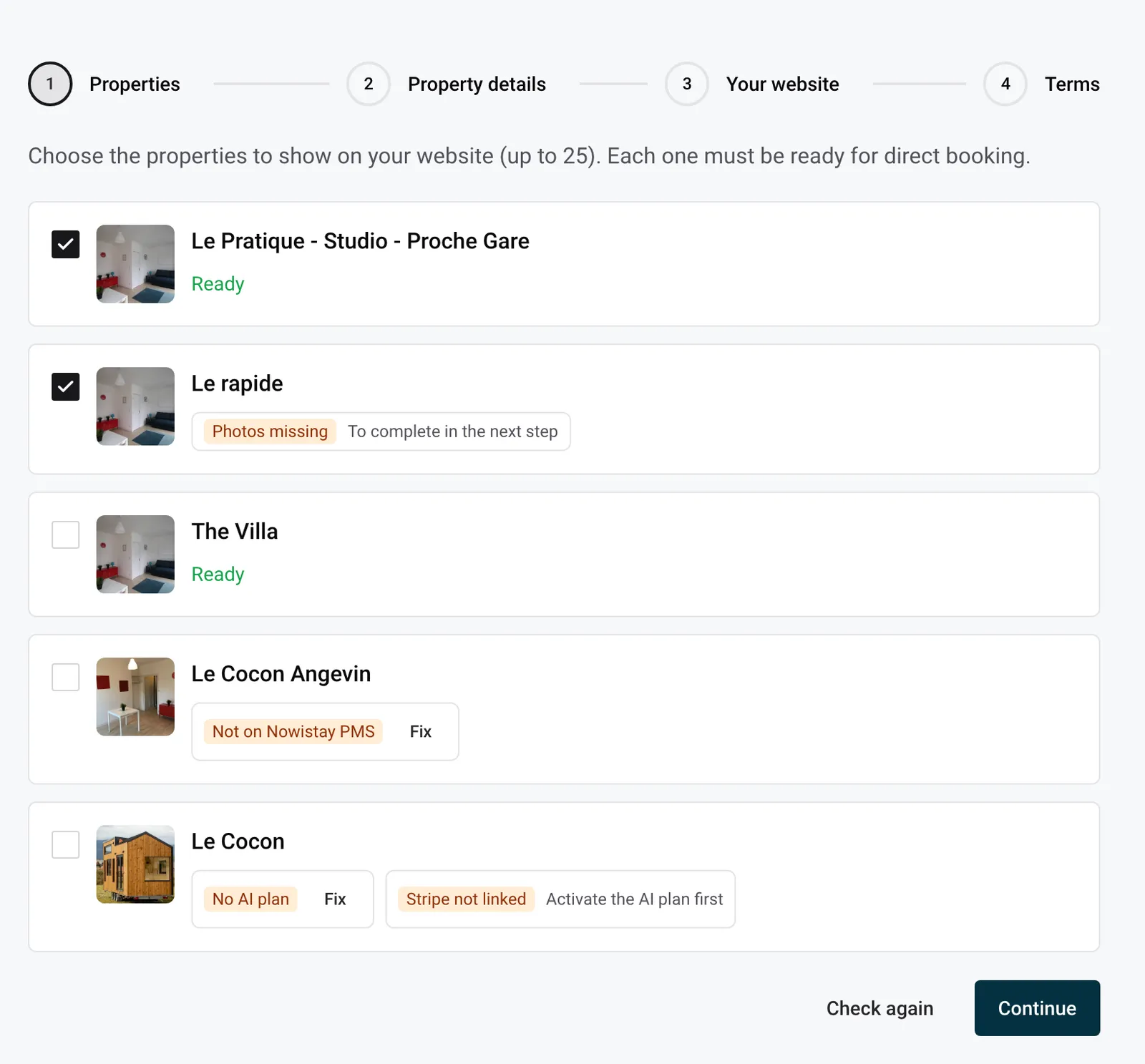Click 'Activate the AI plan first' text
1145x1064 pixels.
tap(635, 899)
